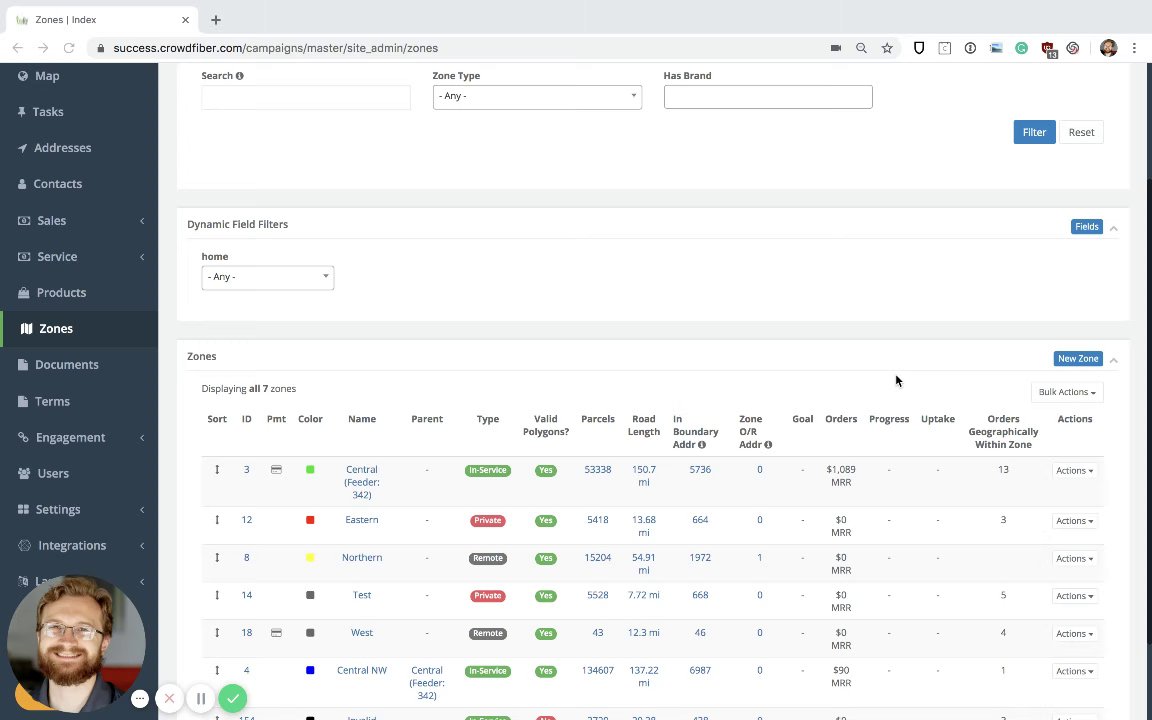Expand the Service submenu
This screenshot has height=720, width=1152.
(x=79, y=256)
